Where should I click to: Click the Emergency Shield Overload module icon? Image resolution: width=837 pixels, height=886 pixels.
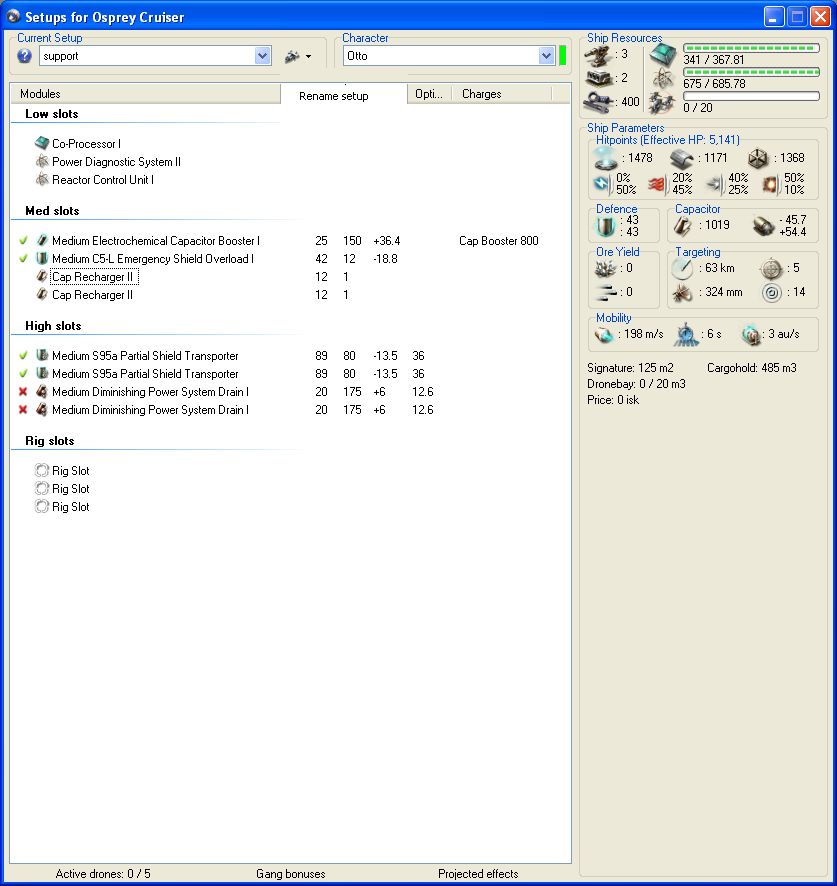pos(42,258)
